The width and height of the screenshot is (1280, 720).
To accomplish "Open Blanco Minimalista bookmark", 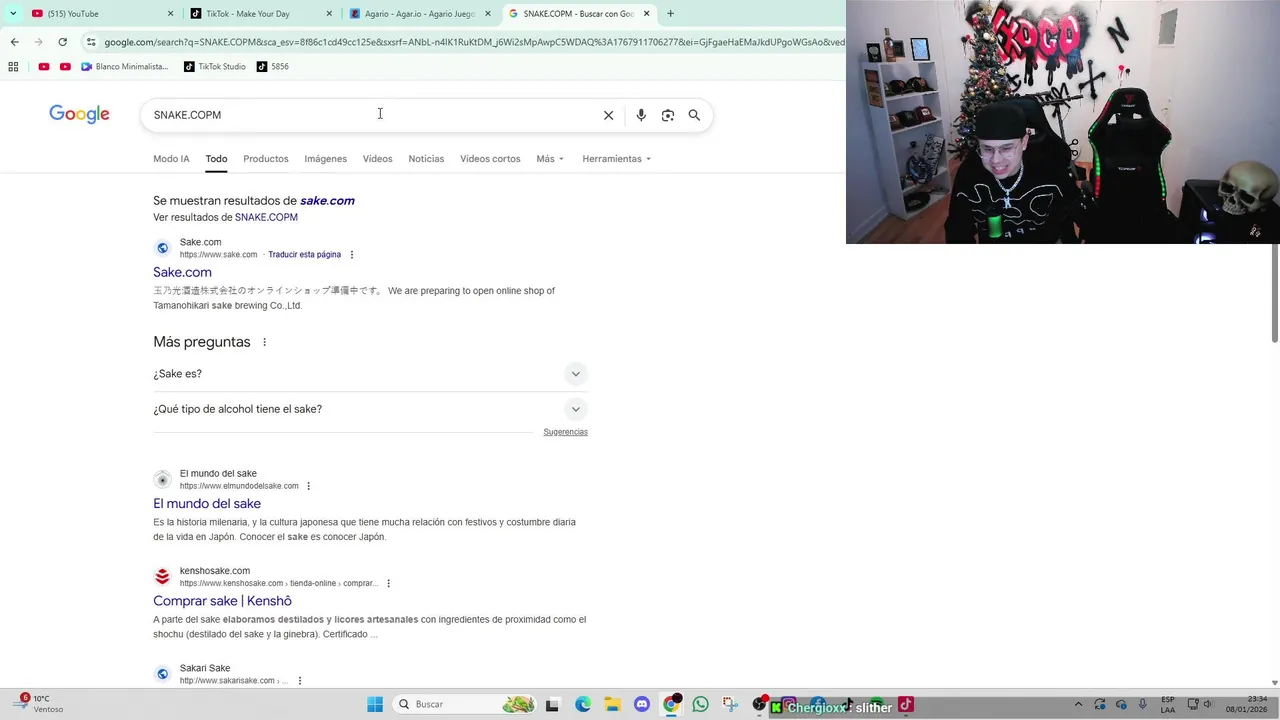I will pyautogui.click(x=125, y=67).
